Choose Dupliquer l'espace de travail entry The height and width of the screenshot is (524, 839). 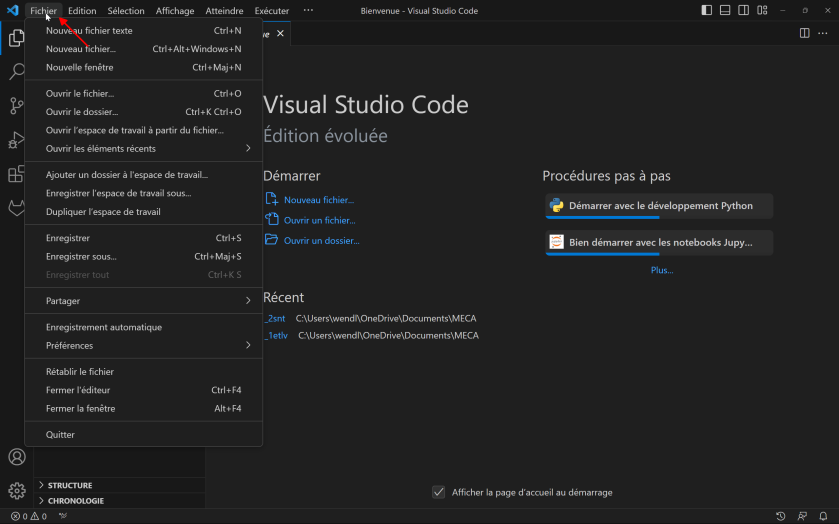pos(143,211)
